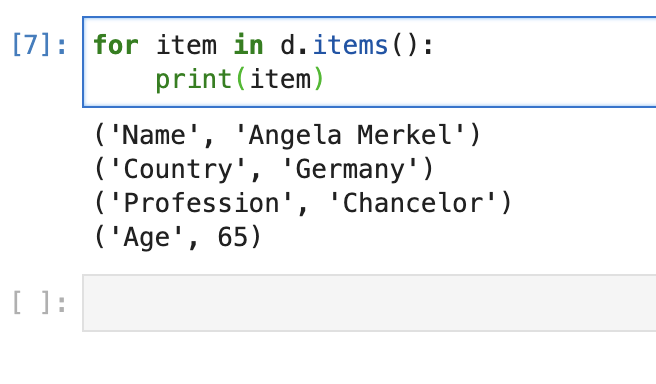
Task: Click the 'd' dictionary variable in code
Action: pyautogui.click(x=288, y=45)
